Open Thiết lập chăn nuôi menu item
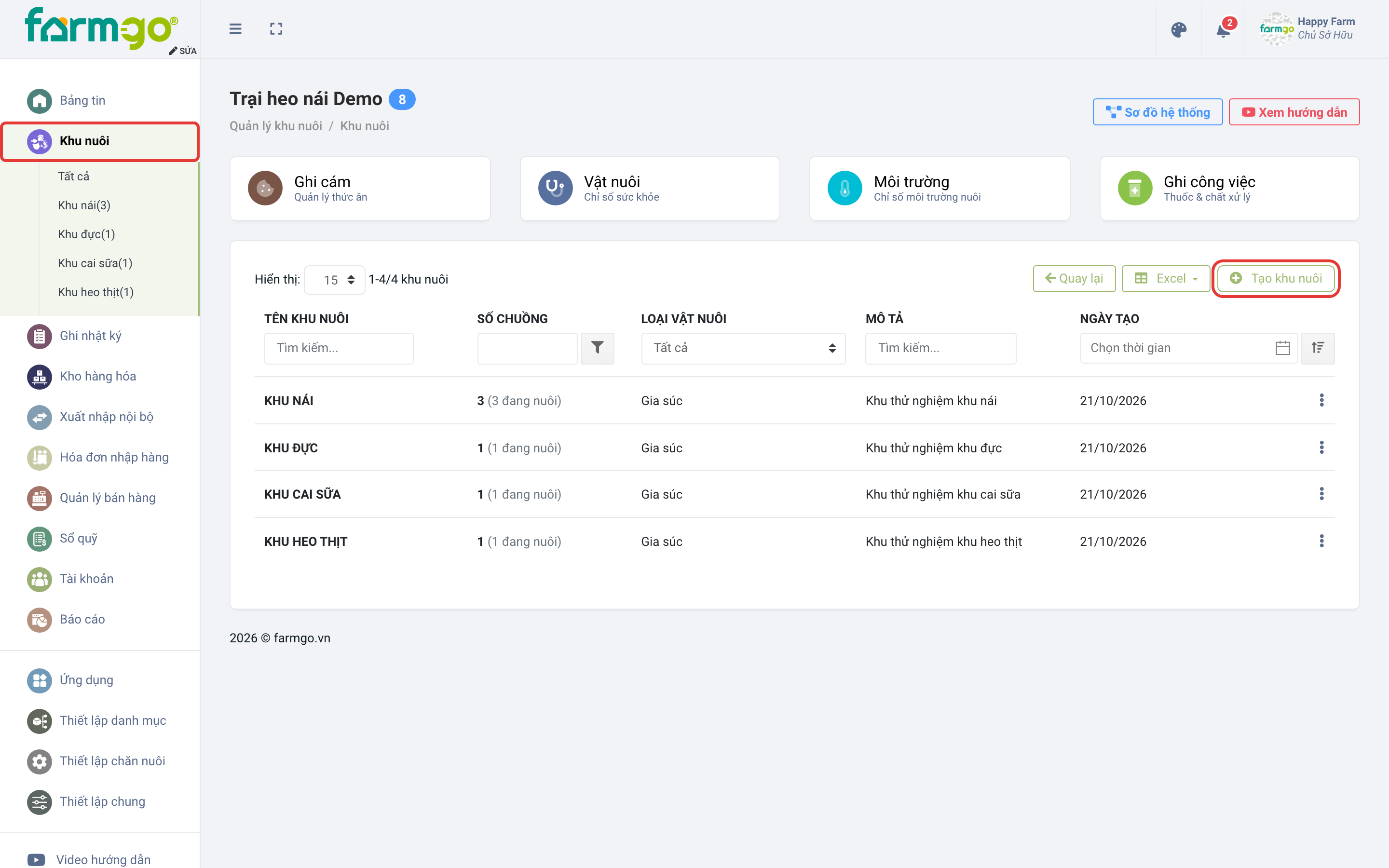Image resolution: width=1389 pixels, height=868 pixels. point(100,761)
